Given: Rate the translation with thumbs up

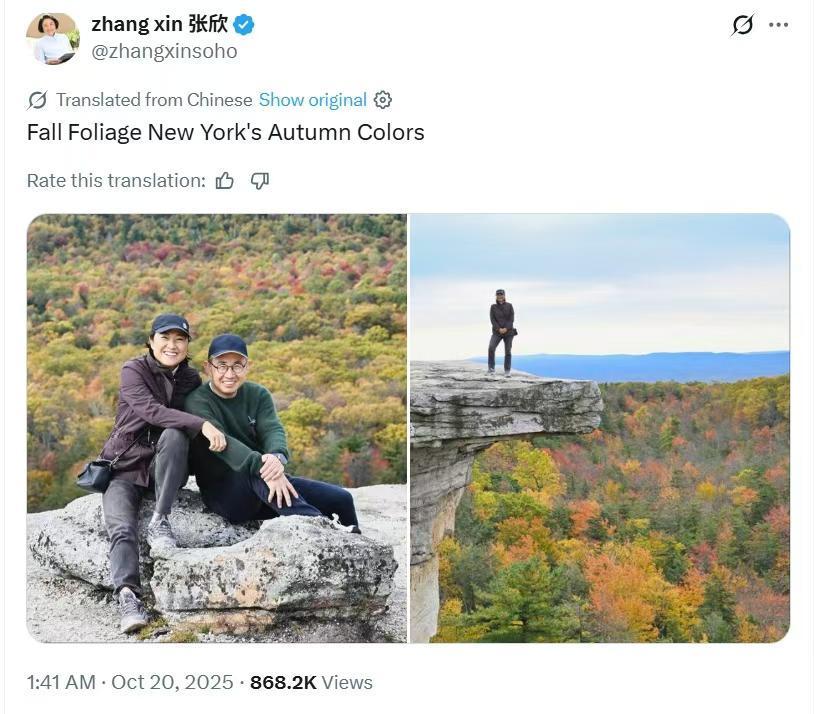Looking at the screenshot, I should coord(225,181).
